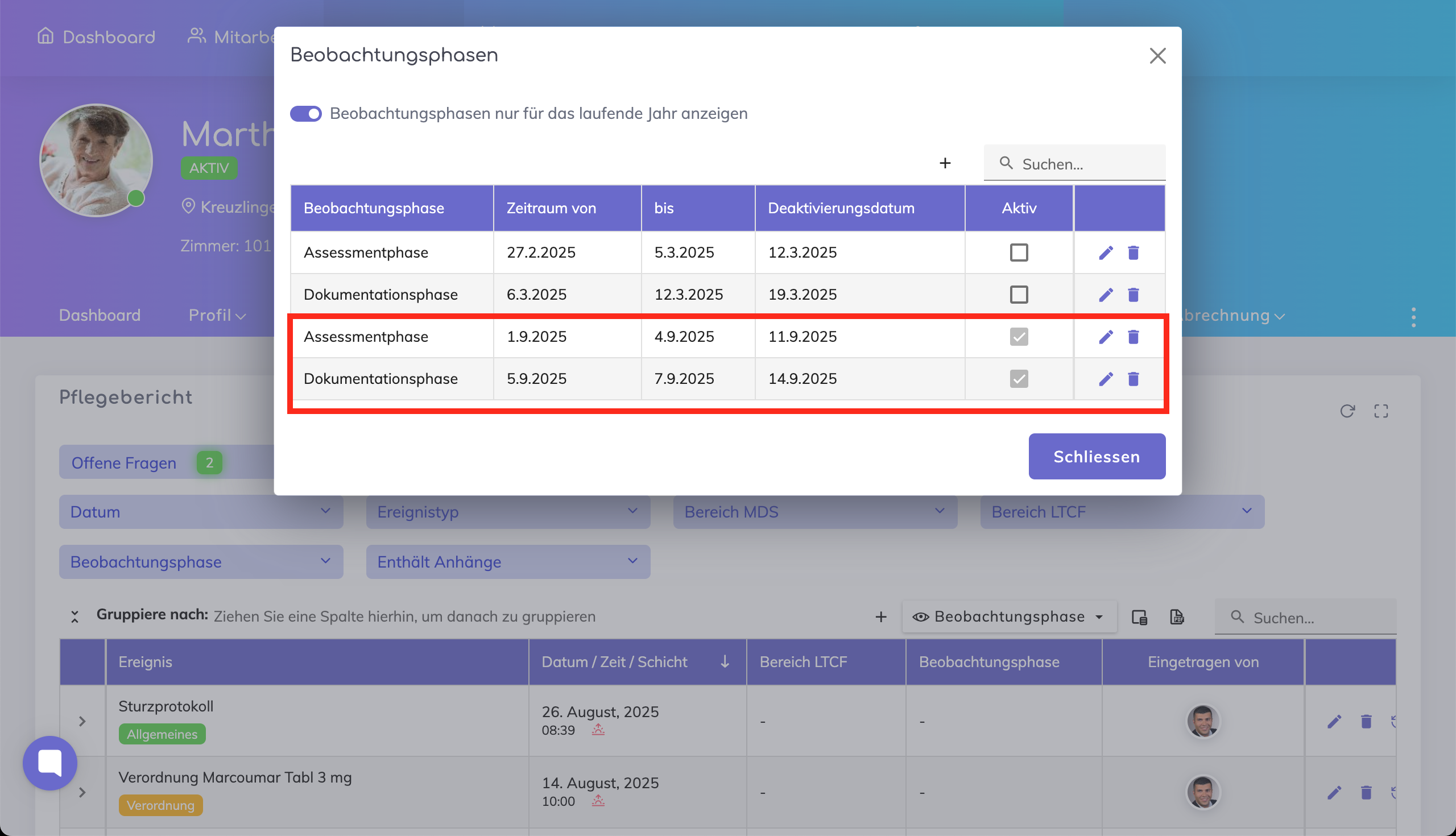Viewport: 1456px width, 836px height.
Task: Check Aktiv box for Assessmentphase 27.2.2025
Action: point(1019,253)
